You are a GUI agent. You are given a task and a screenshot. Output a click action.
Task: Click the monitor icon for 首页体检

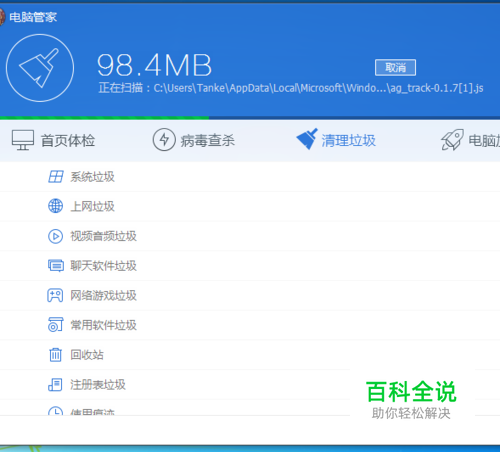(23, 140)
